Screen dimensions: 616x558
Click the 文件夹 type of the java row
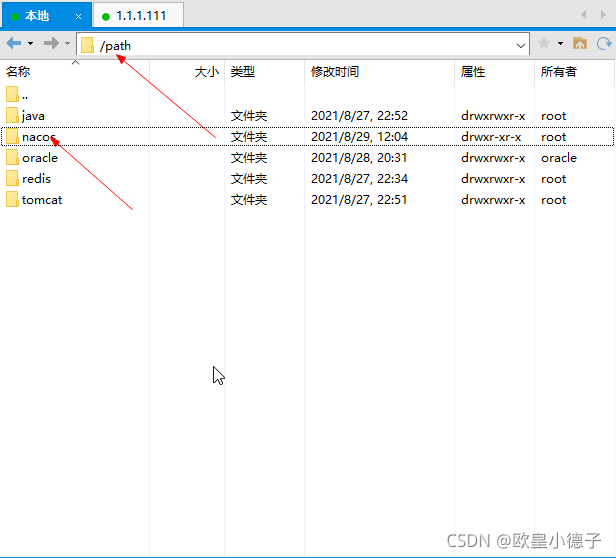click(x=249, y=116)
